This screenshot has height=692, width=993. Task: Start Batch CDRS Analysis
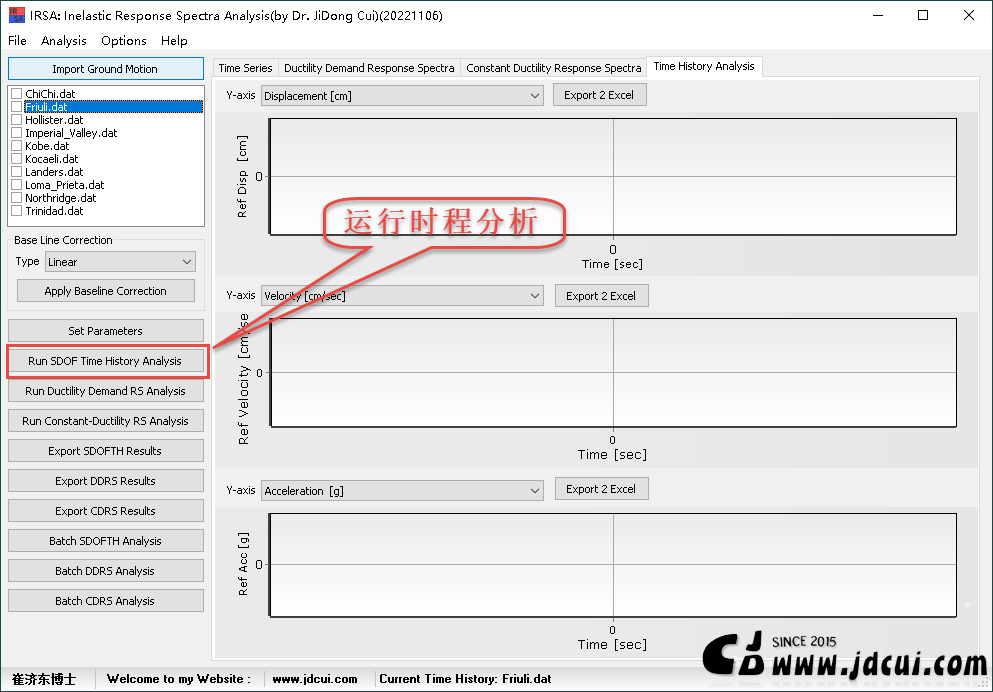click(x=106, y=601)
